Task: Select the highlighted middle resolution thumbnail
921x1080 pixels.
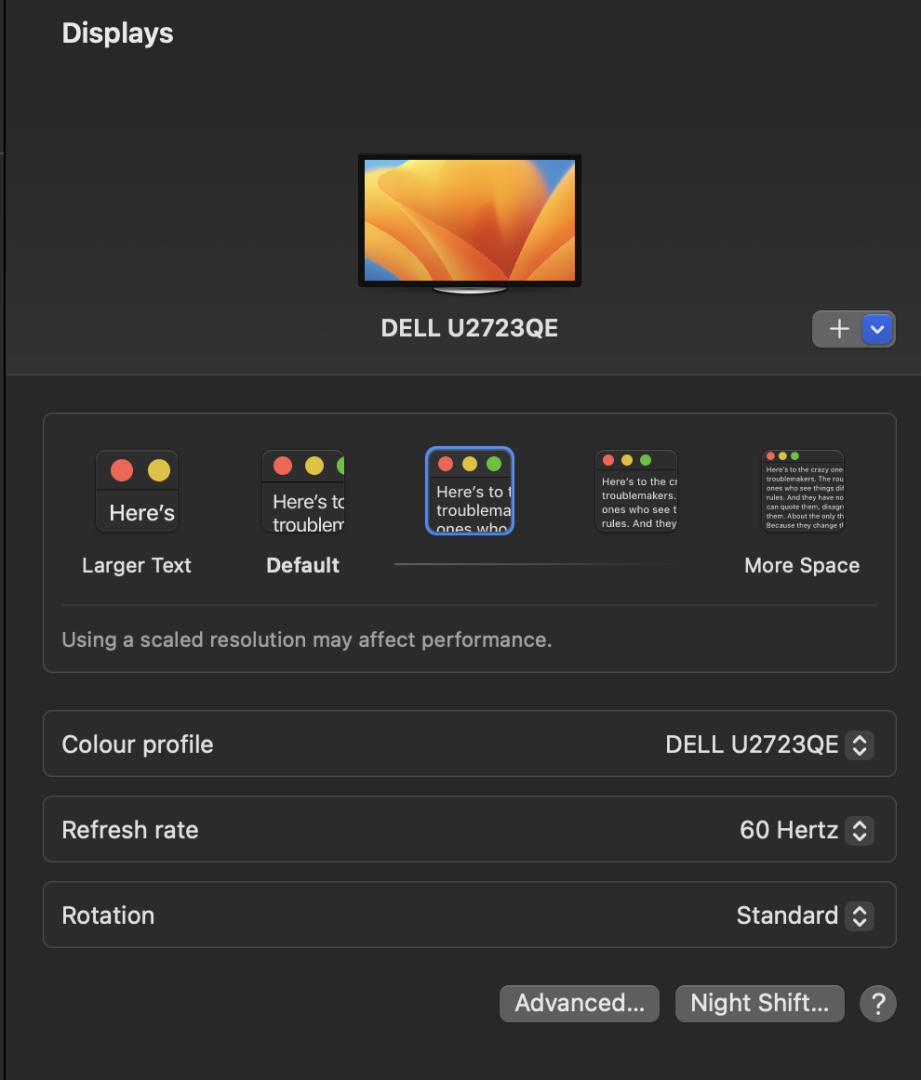Action: point(470,491)
